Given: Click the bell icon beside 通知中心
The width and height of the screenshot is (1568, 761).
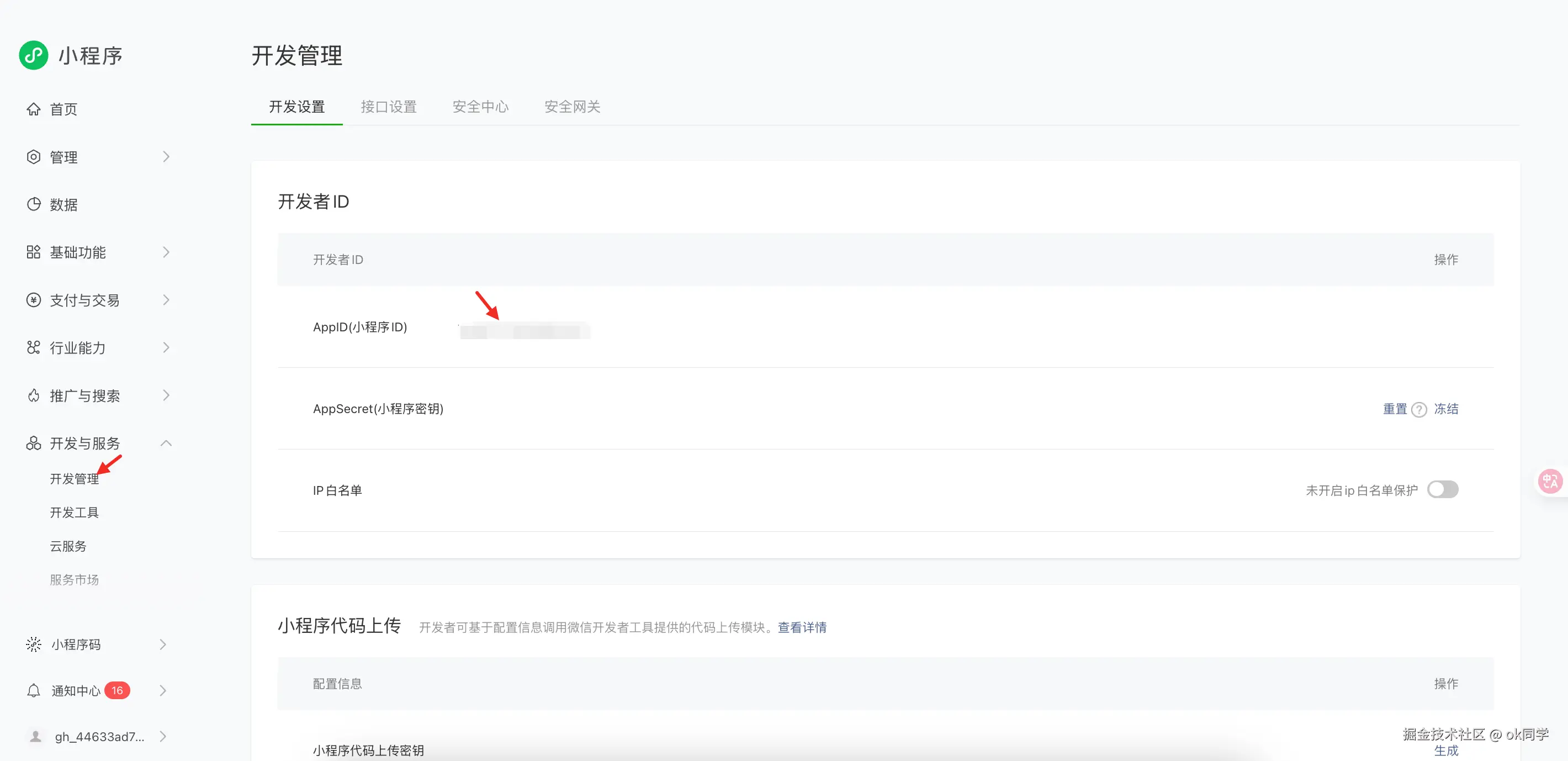Looking at the screenshot, I should (x=34, y=690).
